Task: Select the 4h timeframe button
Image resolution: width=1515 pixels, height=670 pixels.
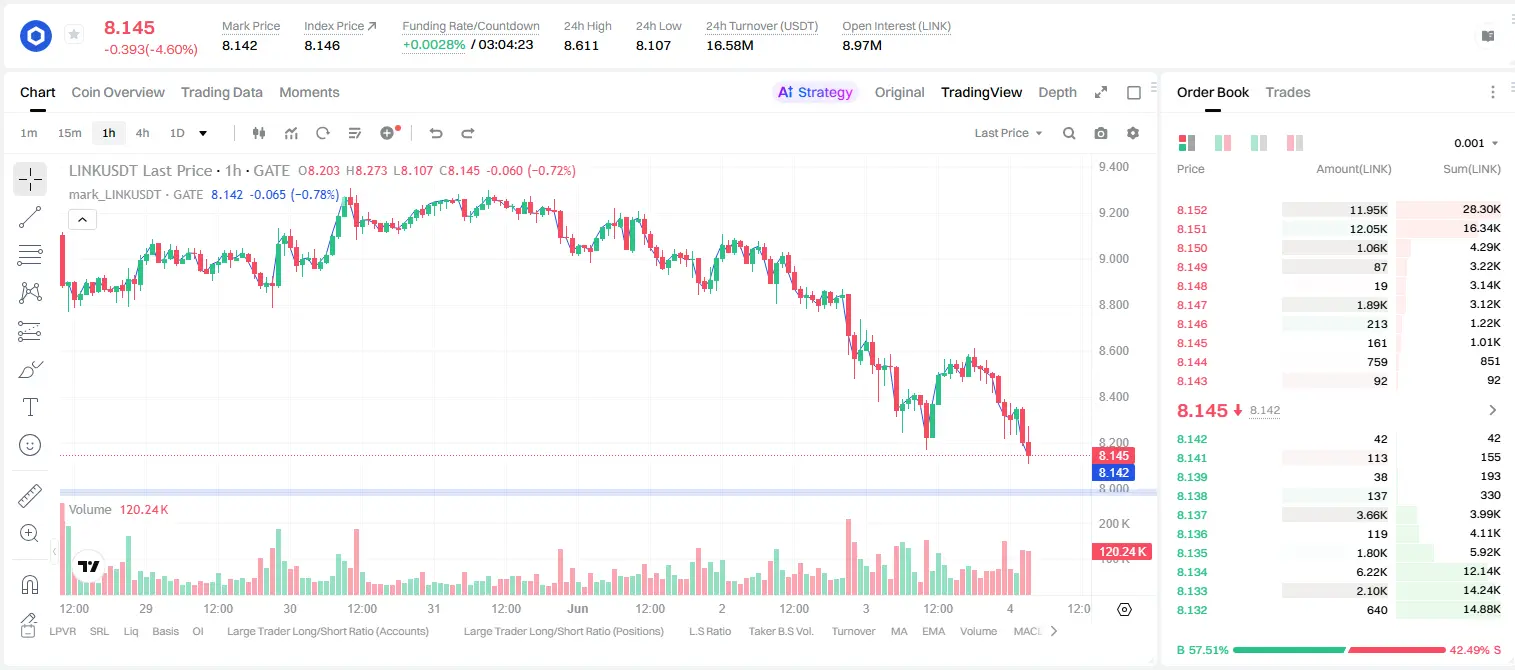Action: (x=142, y=133)
